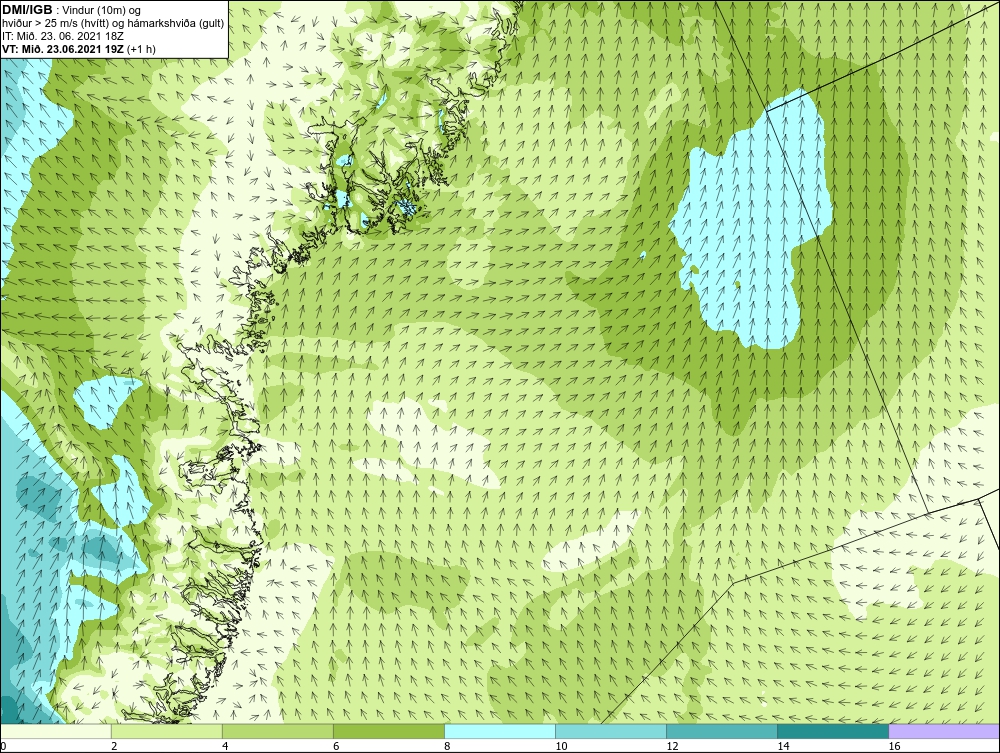Click the 10–12 m/s cyan legend swatch
Viewport: 1000px width, 753px height.
point(610,731)
